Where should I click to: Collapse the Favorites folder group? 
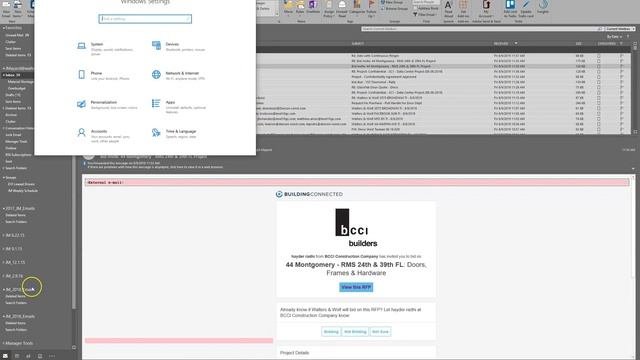4,28
